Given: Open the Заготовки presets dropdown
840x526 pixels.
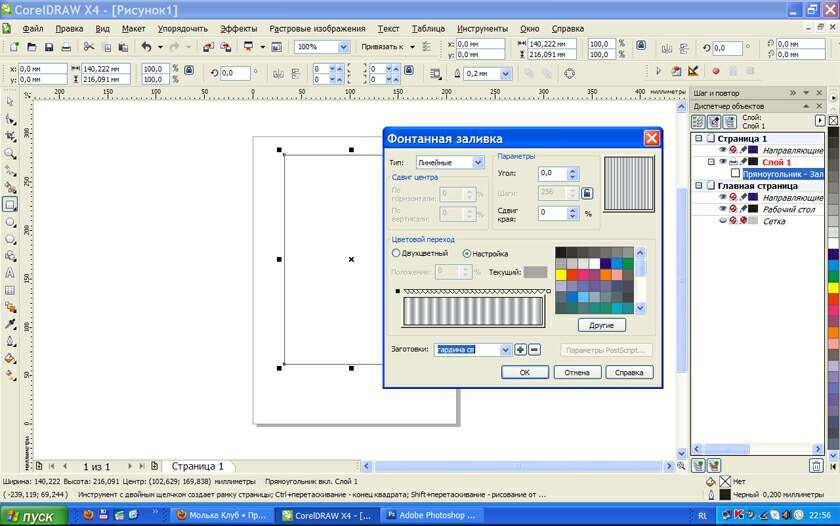Looking at the screenshot, I should (x=505, y=349).
